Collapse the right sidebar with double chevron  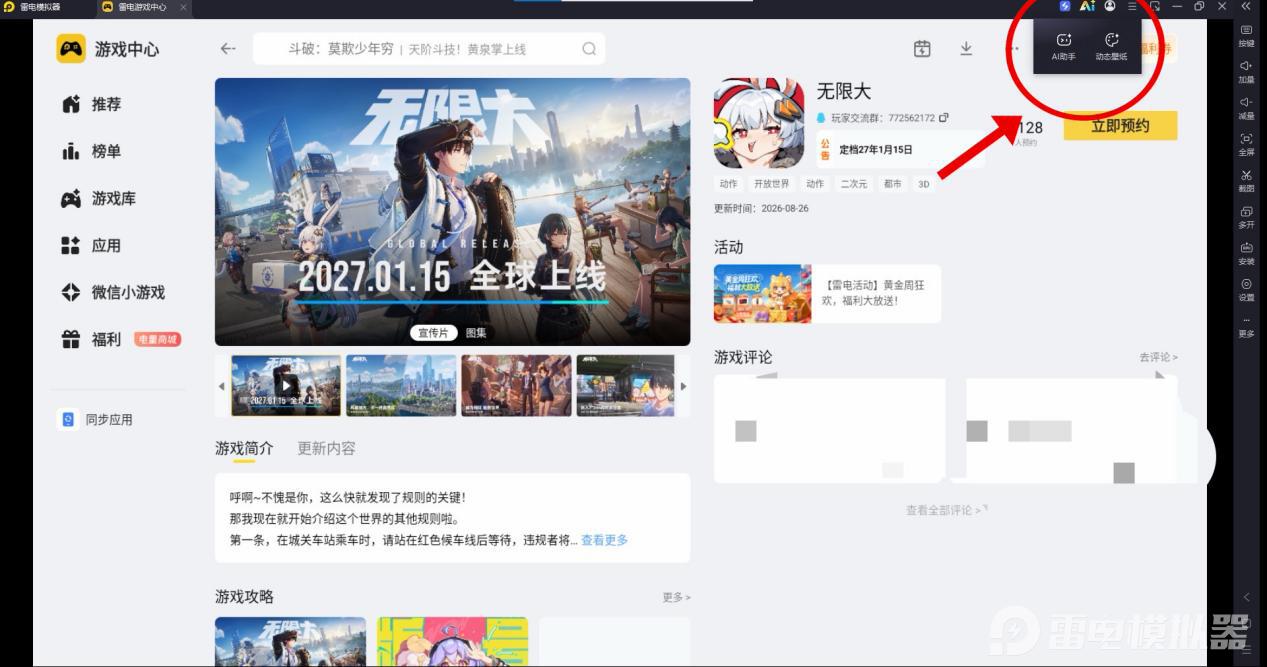click(1245, 6)
